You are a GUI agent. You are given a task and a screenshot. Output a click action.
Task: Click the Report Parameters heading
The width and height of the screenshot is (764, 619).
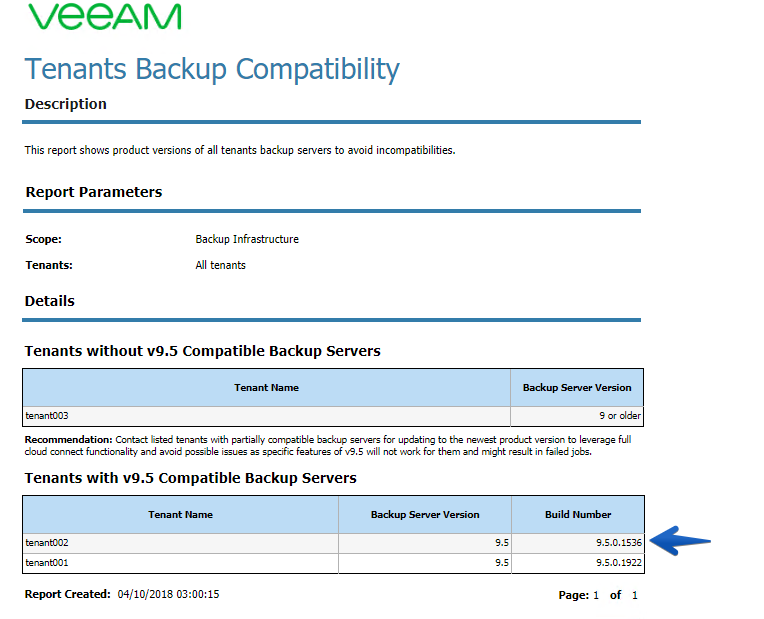[94, 192]
